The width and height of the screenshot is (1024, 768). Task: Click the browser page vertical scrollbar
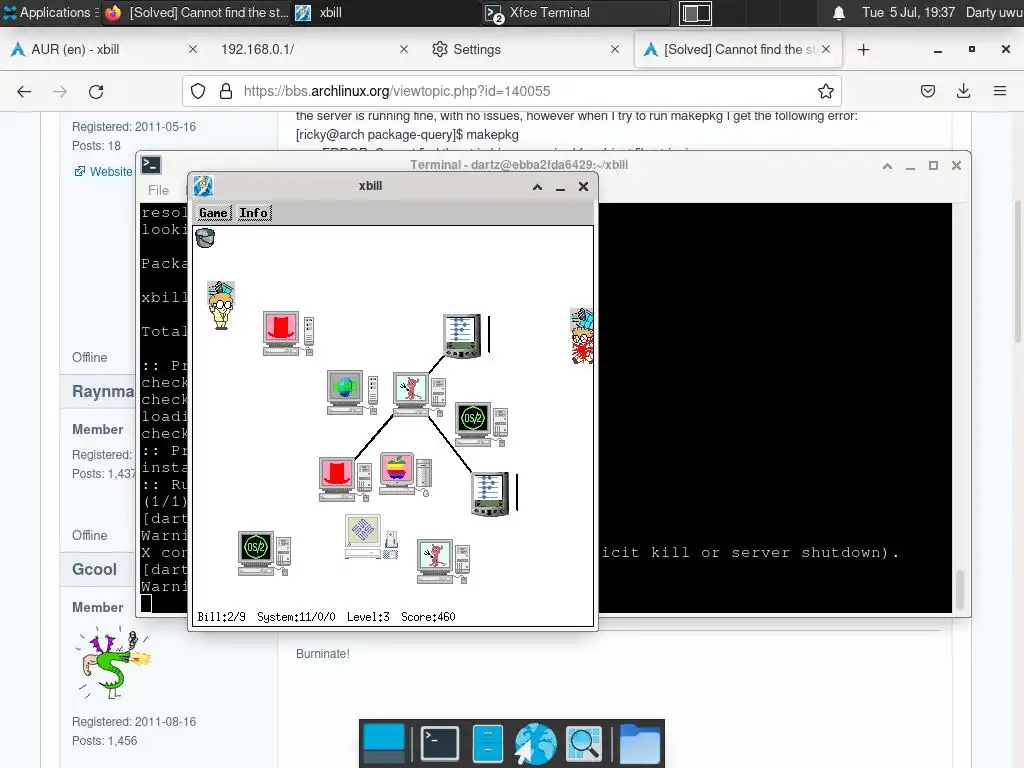point(1017,271)
